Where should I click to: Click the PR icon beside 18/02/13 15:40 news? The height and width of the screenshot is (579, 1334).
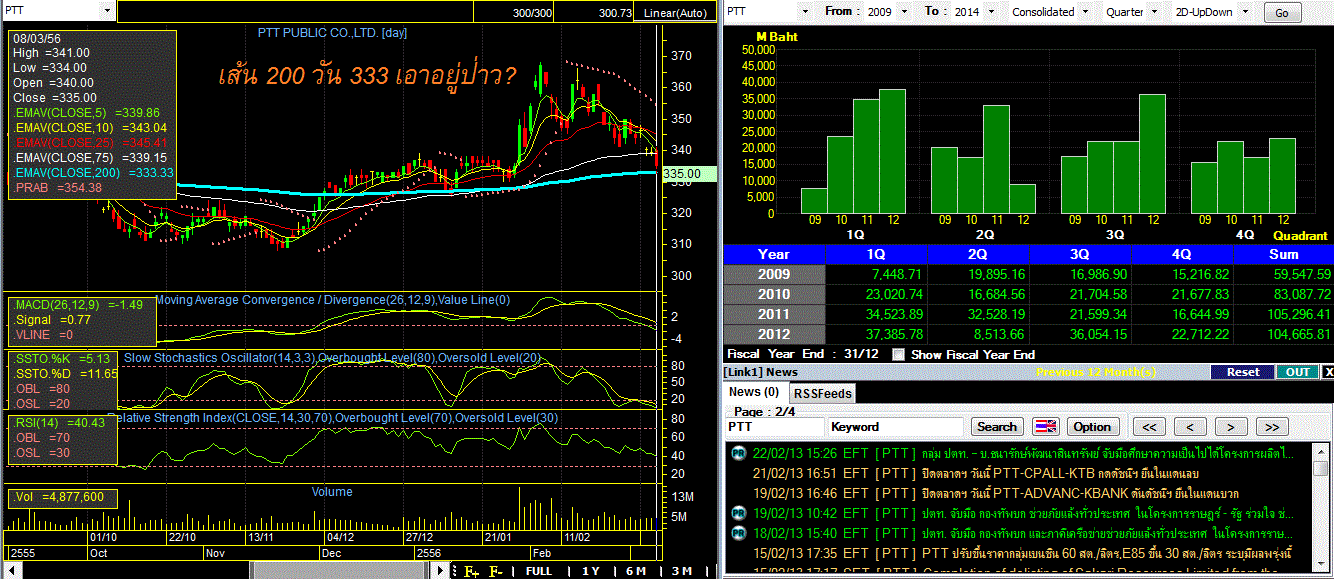click(x=738, y=533)
